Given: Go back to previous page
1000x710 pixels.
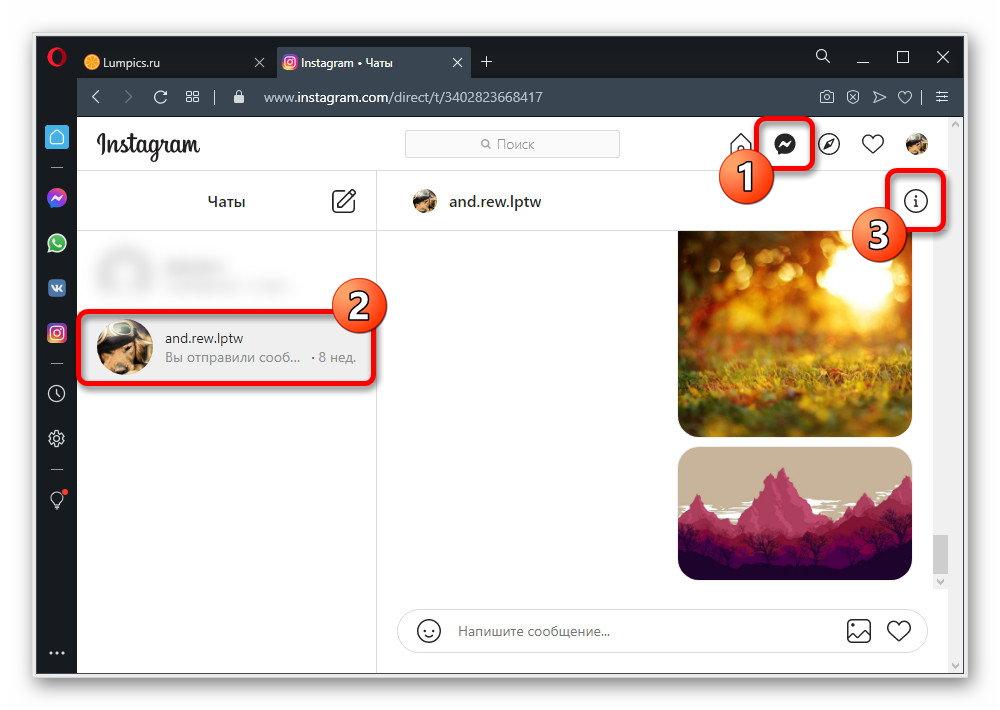Looking at the screenshot, I should point(96,97).
